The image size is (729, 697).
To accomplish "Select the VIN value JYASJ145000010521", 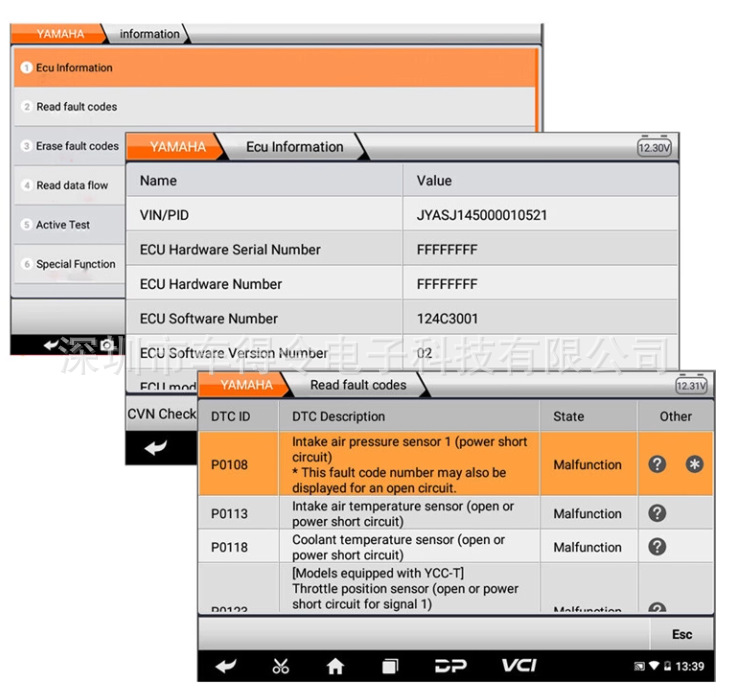I will (482, 215).
